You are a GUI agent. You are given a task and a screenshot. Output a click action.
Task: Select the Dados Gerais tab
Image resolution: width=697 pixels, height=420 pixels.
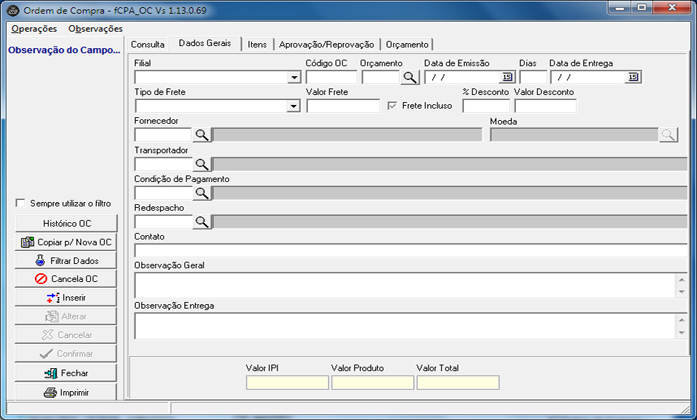(205, 43)
